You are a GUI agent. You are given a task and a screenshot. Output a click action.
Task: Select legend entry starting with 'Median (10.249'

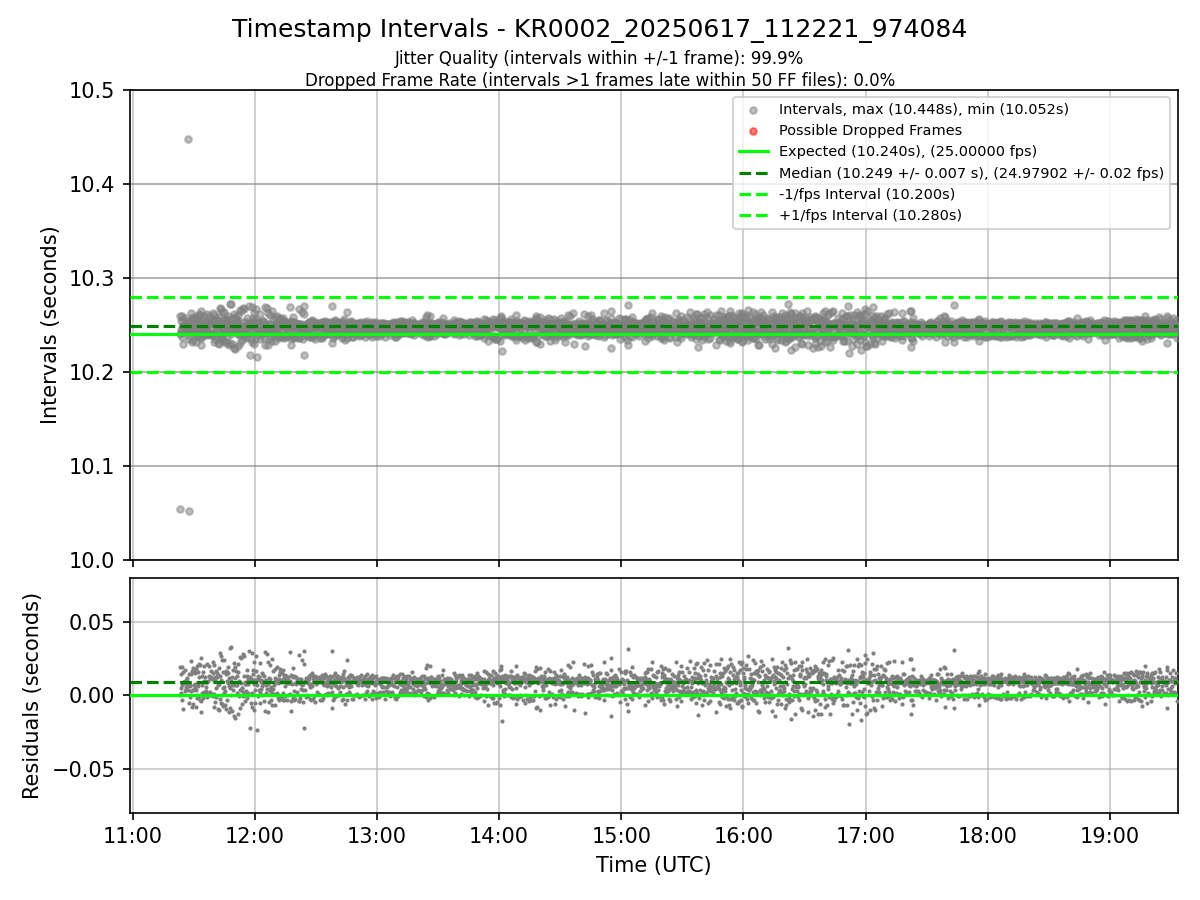[971, 173]
